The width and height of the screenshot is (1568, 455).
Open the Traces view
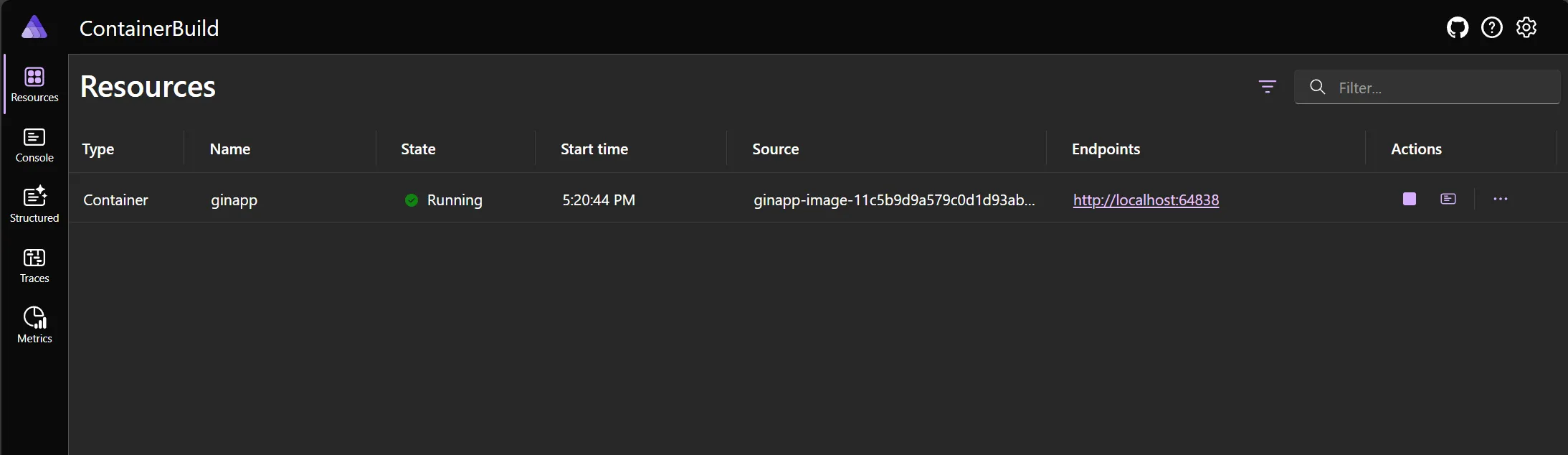click(x=34, y=264)
